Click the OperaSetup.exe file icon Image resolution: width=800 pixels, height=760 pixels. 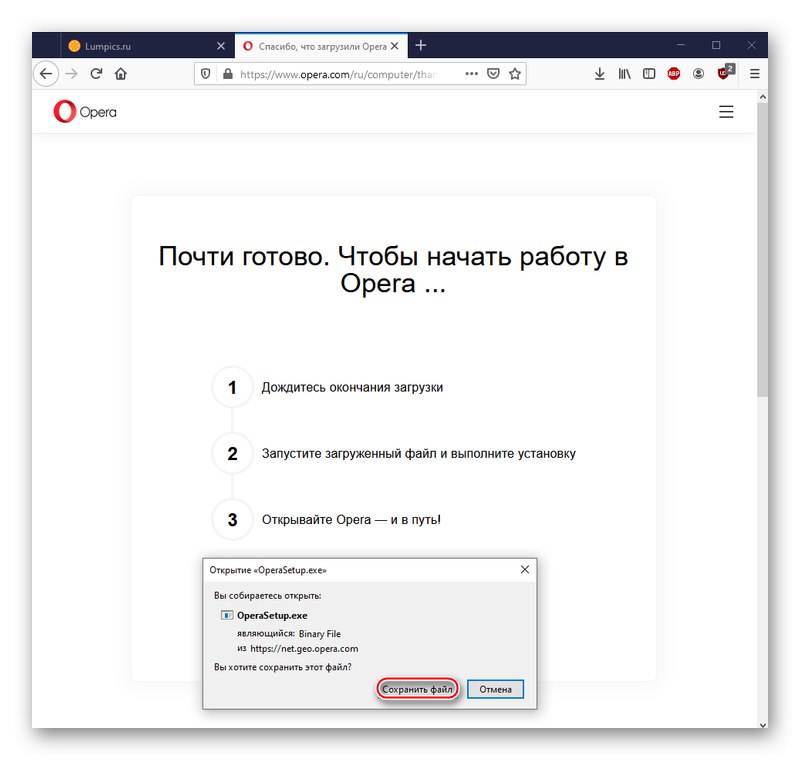click(x=227, y=615)
